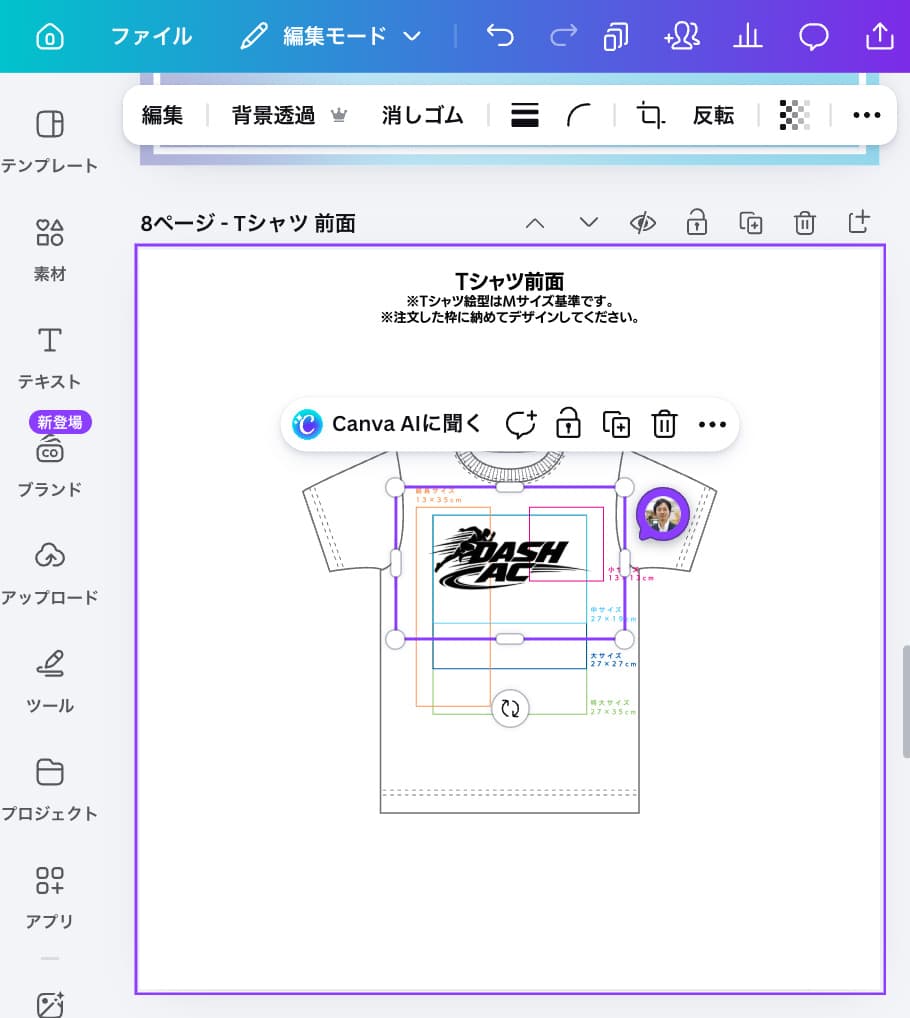The width and height of the screenshot is (910, 1018).
Task: Click page title 8ページ - Tシャツ 前面
Action: click(248, 224)
